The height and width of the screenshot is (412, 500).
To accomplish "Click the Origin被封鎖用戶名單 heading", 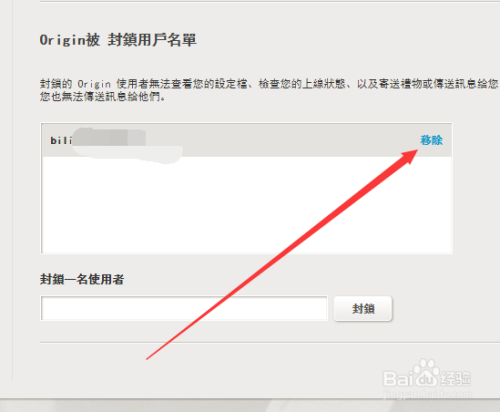I will pyautogui.click(x=118, y=40).
